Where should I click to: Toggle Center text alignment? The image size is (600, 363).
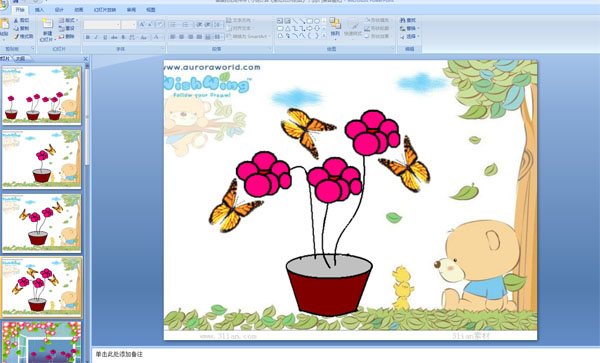pyautogui.click(x=182, y=37)
